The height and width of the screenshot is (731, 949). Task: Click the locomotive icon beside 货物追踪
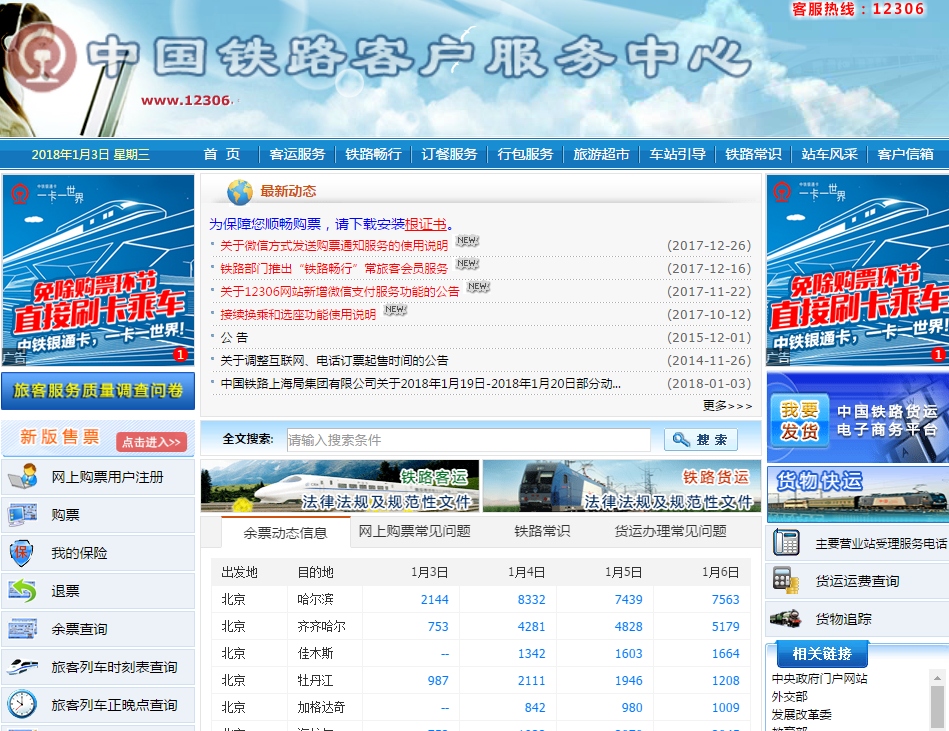[x=786, y=618]
